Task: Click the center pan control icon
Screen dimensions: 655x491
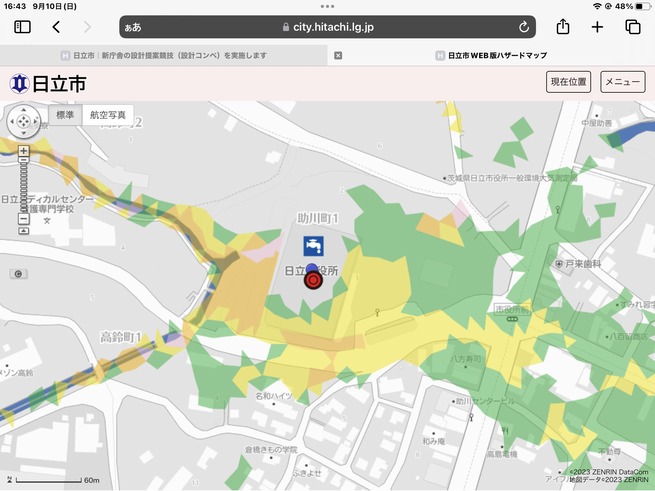Action: (23, 122)
